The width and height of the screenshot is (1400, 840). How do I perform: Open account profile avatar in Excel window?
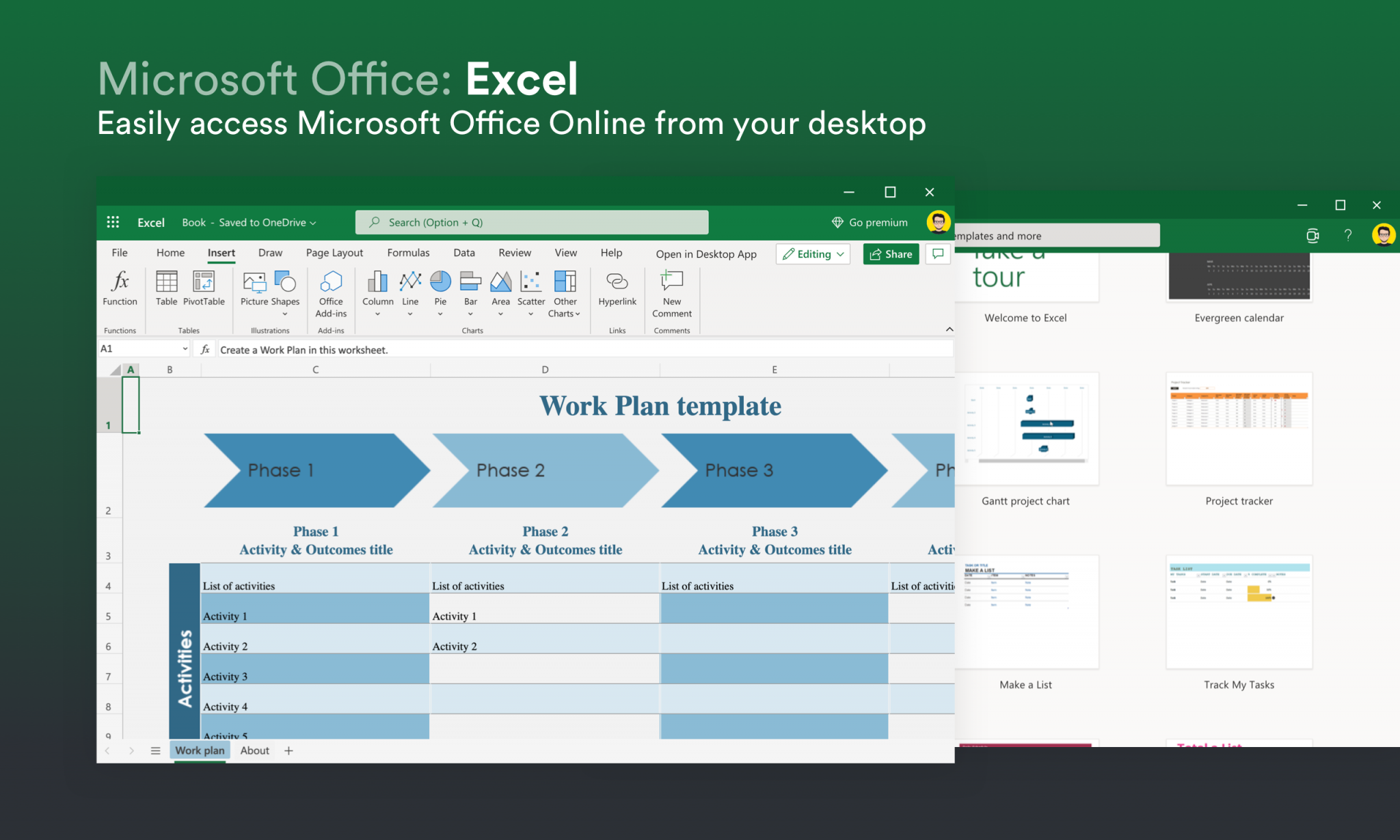tap(939, 222)
